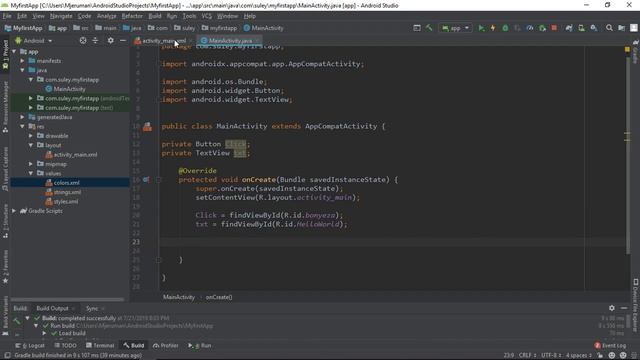
Task: Collapse the res folder
Action: click(22, 127)
